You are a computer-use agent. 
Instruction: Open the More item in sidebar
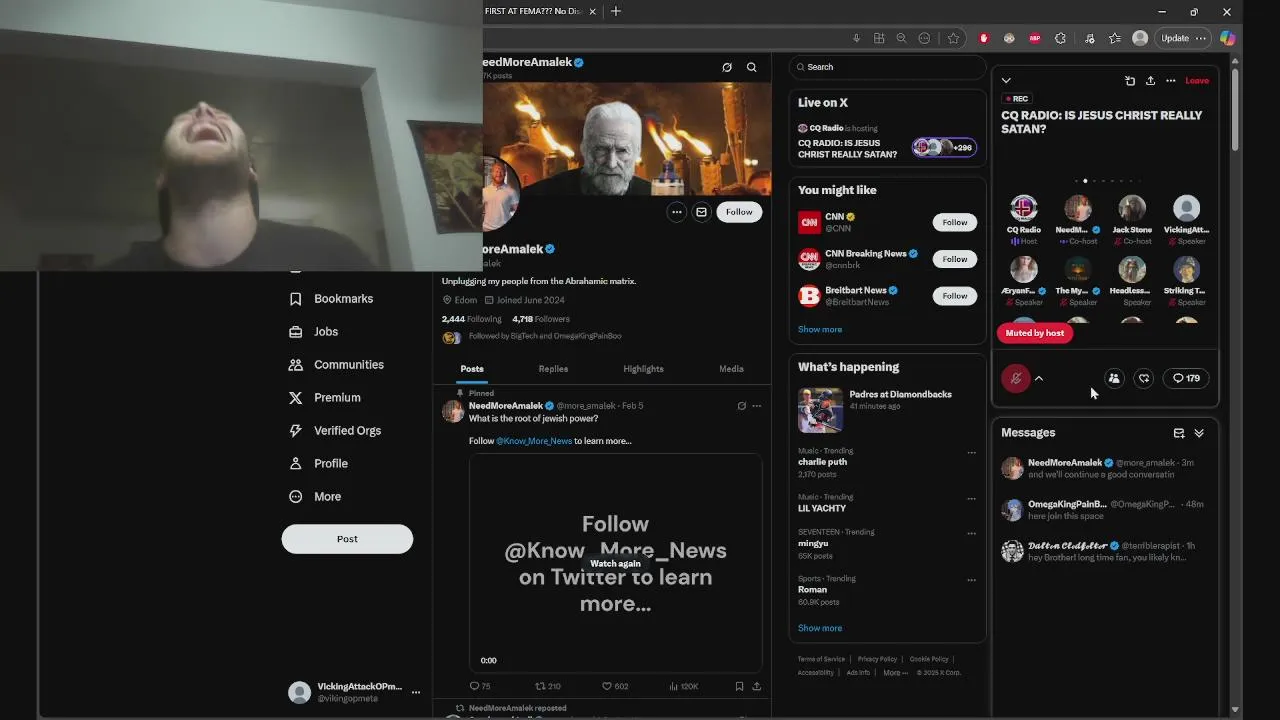pos(315,497)
